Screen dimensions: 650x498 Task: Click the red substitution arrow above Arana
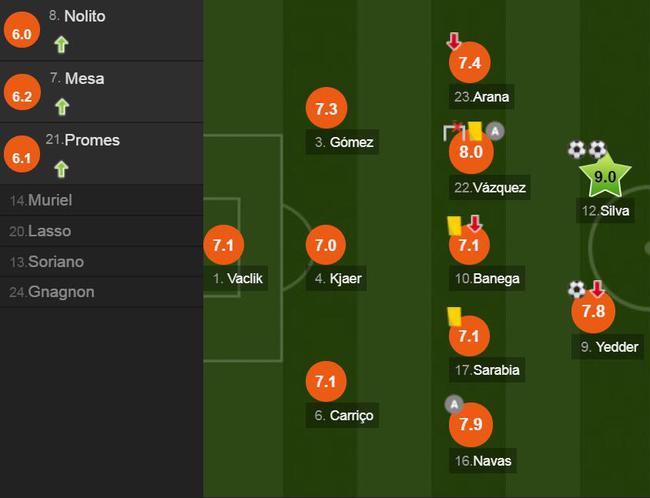coord(454,41)
